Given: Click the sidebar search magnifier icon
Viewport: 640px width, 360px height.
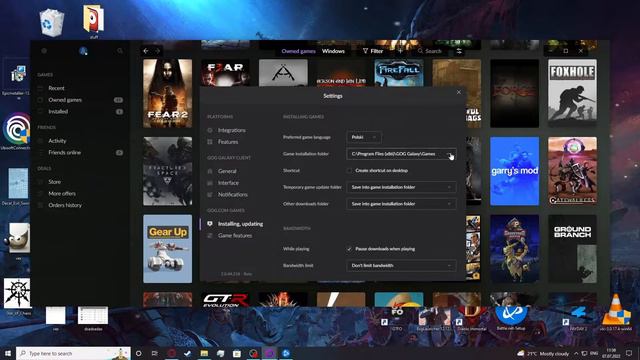Looking at the screenshot, I should pyautogui.click(x=120, y=51).
